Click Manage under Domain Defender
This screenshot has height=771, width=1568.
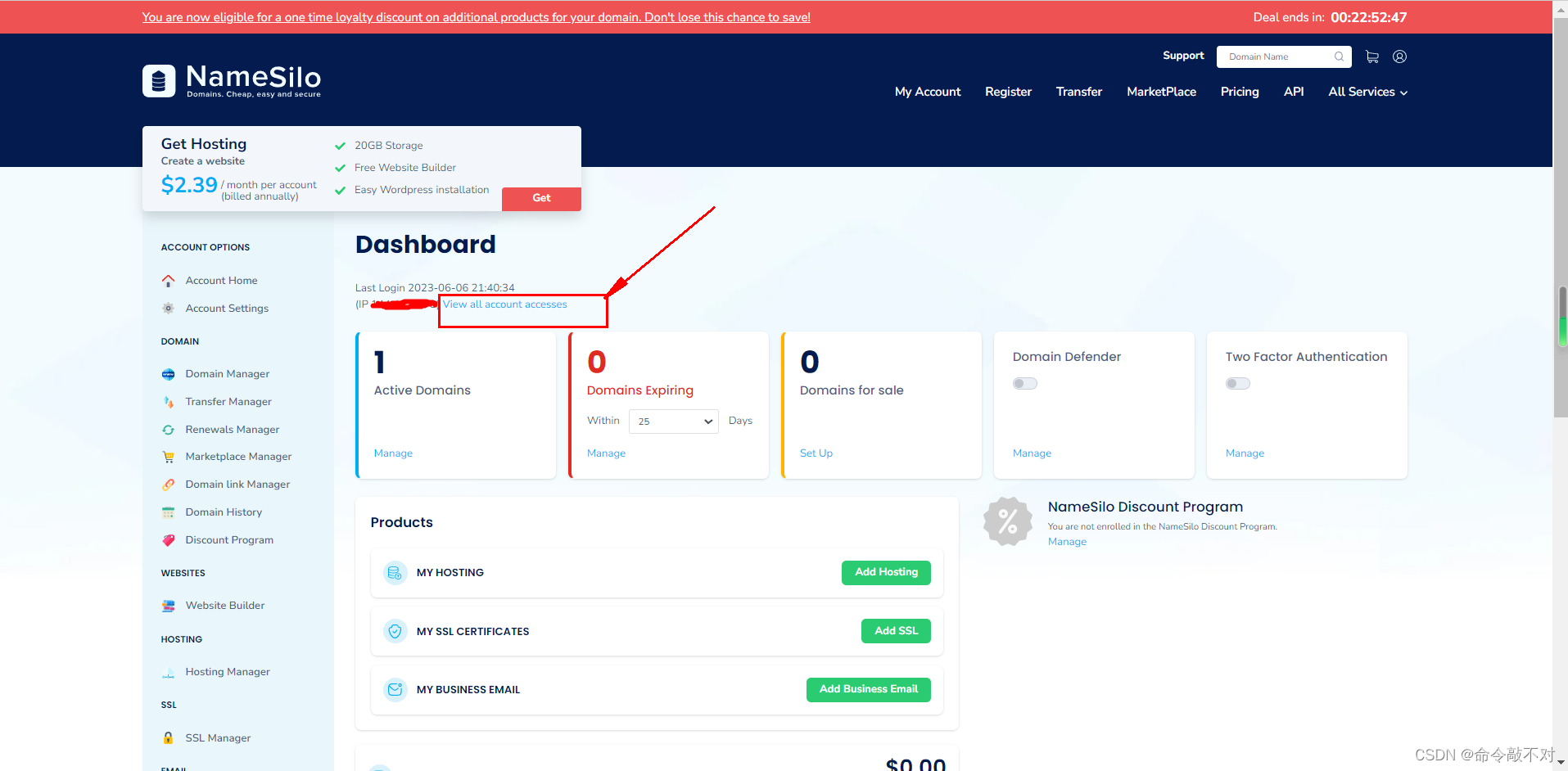pos(1032,453)
